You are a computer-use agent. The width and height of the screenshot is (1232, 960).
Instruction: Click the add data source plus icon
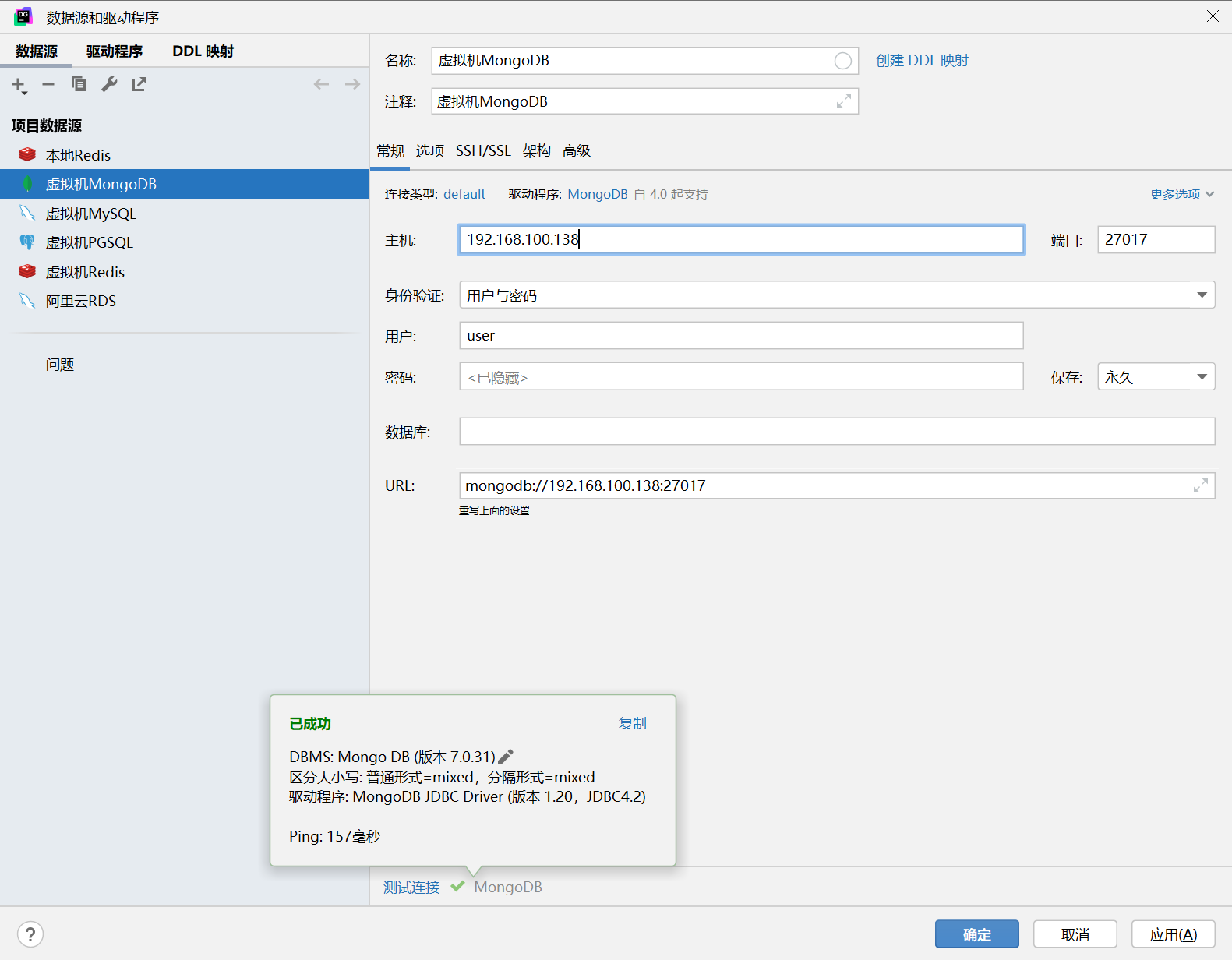(17, 84)
